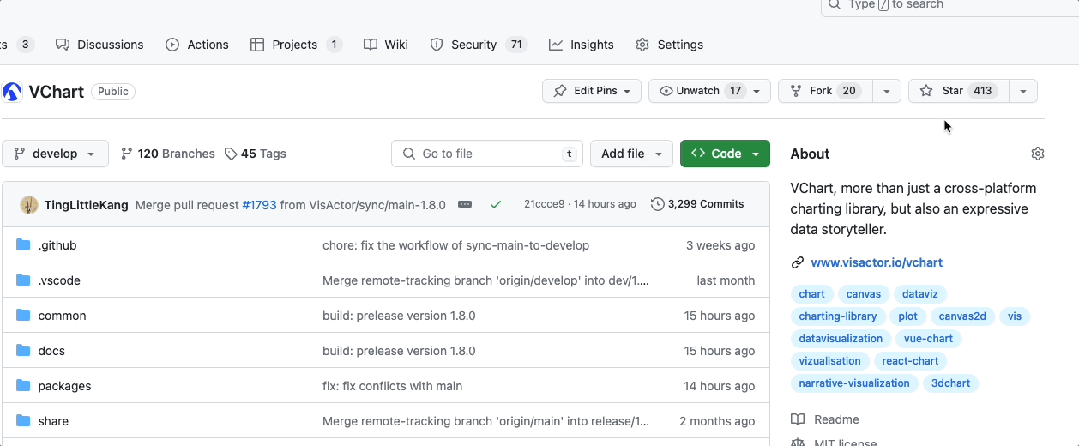
Task: Select the datavisualization topic tag
Action: [840, 339]
